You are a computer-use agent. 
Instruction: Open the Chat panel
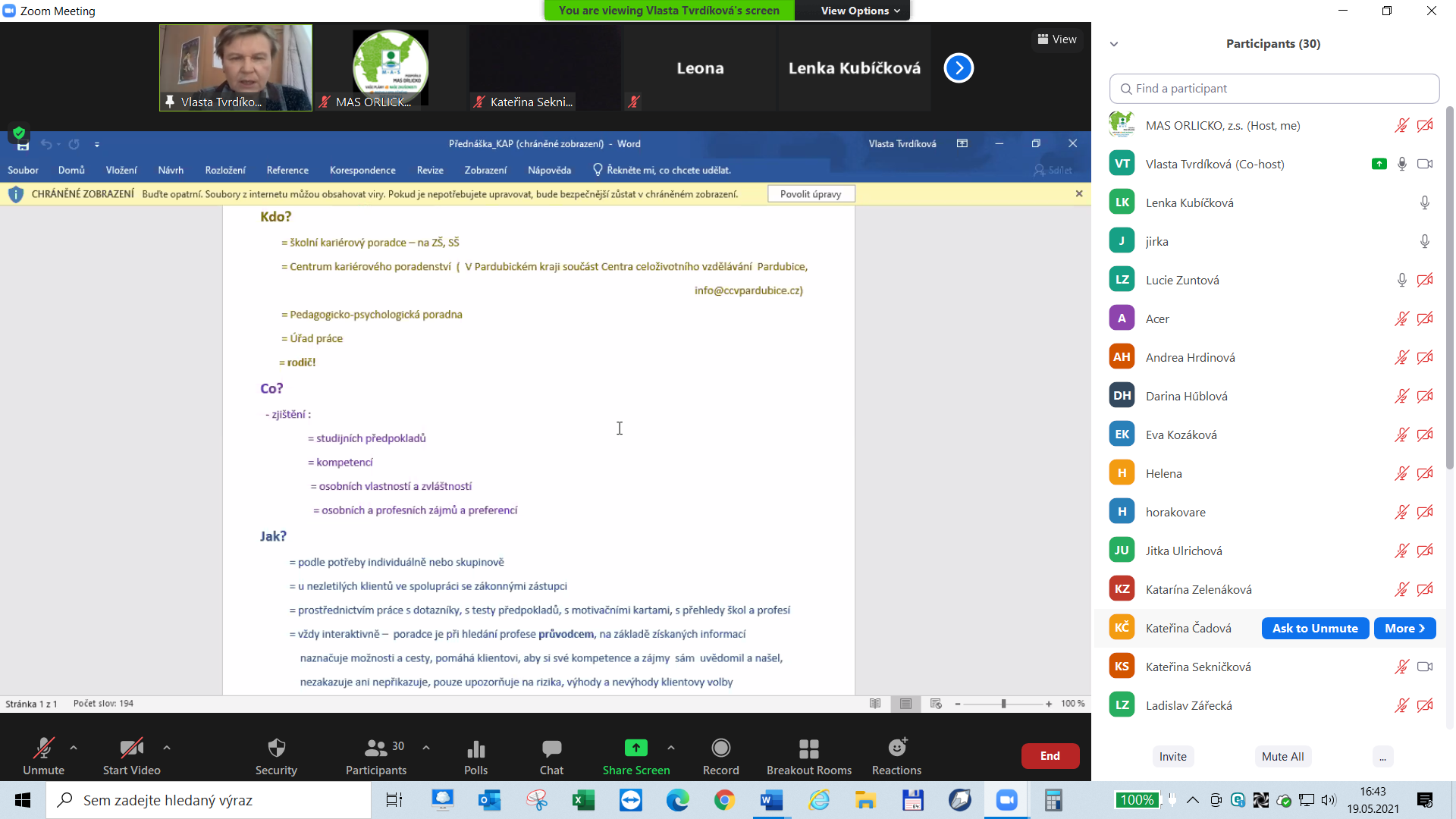tap(551, 755)
